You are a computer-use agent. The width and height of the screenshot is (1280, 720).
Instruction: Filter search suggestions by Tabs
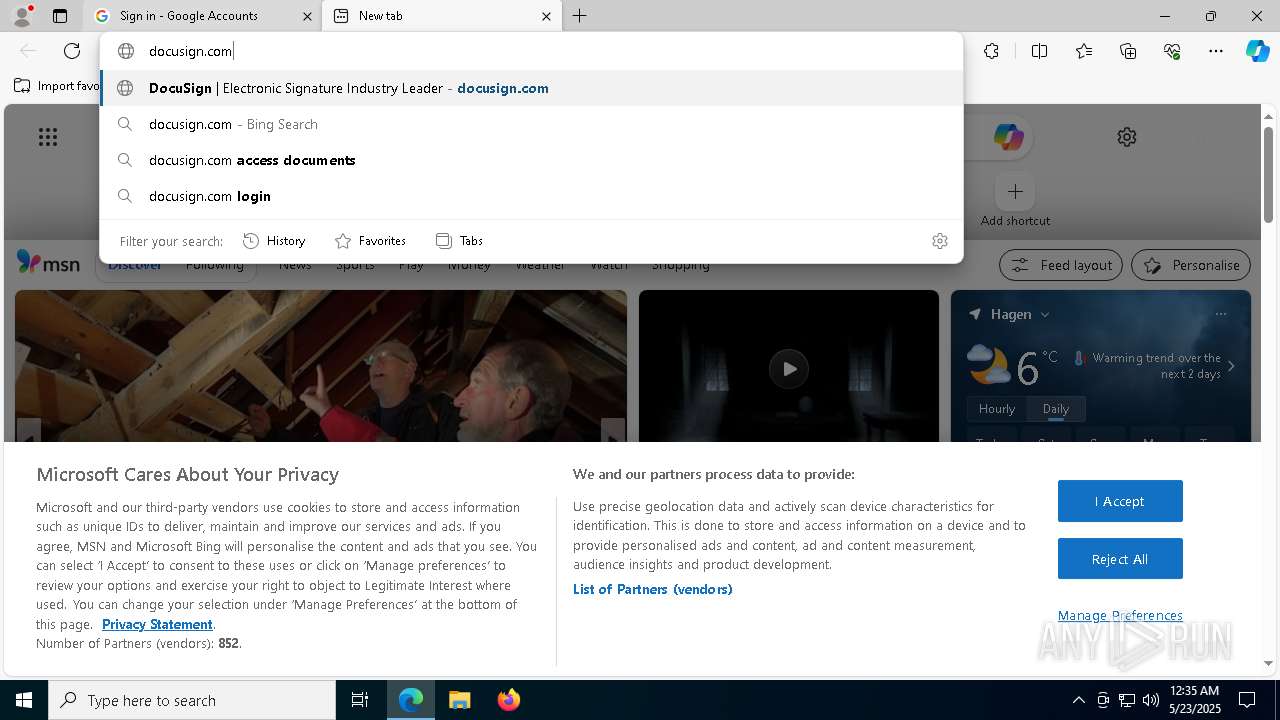[x=460, y=241]
